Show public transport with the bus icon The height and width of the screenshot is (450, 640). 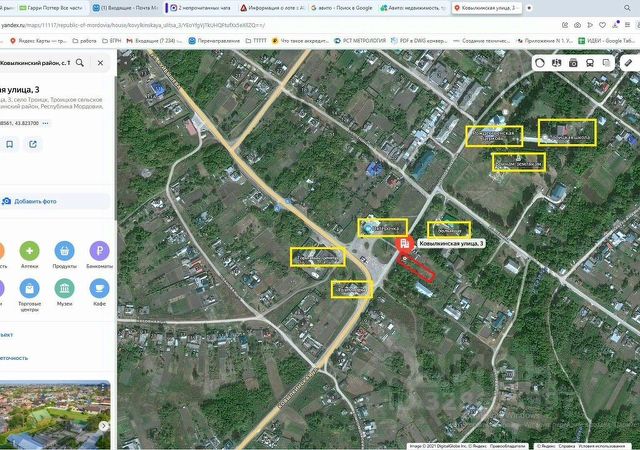click(x=590, y=62)
